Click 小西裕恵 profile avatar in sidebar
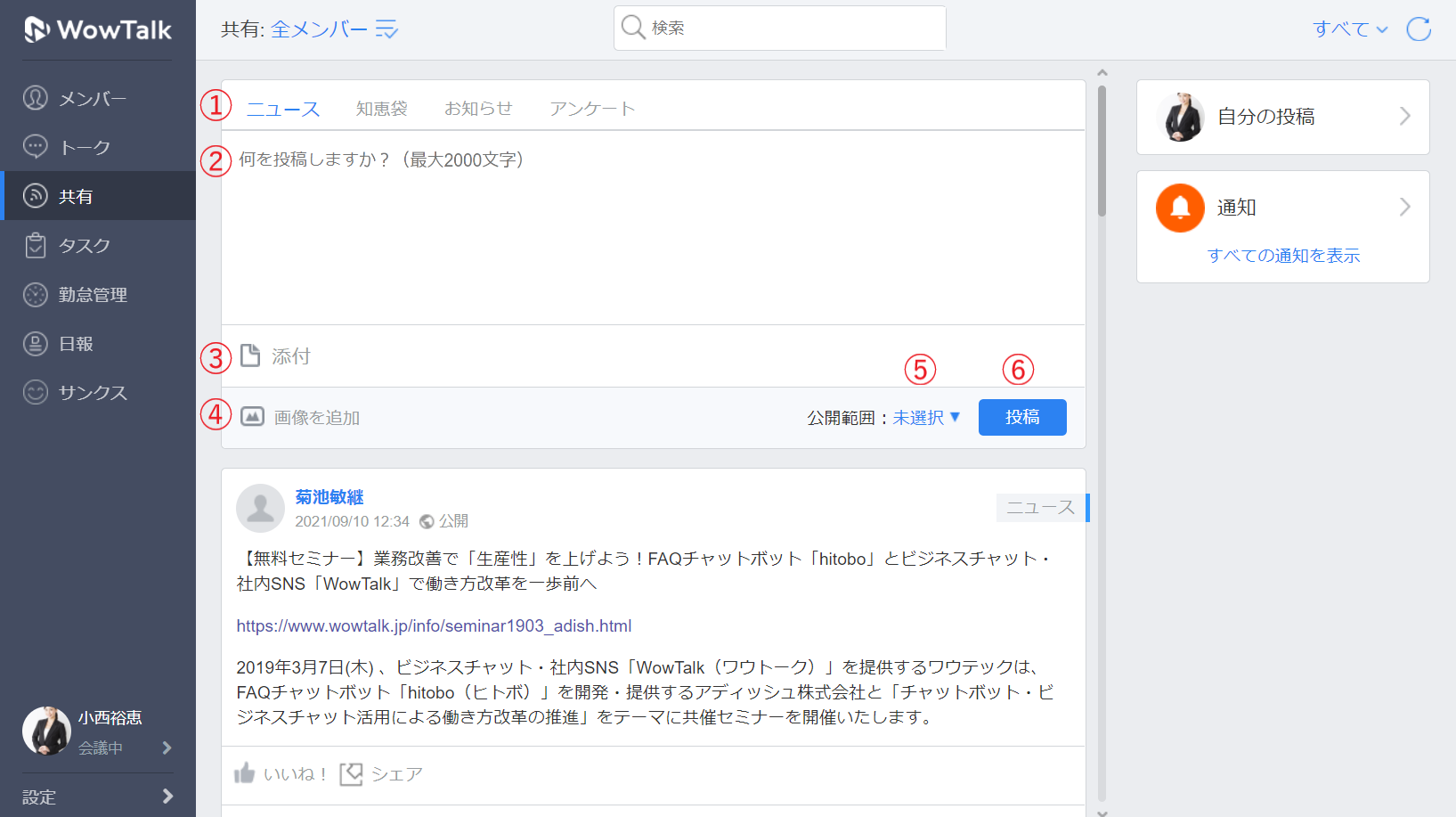 pyautogui.click(x=46, y=731)
